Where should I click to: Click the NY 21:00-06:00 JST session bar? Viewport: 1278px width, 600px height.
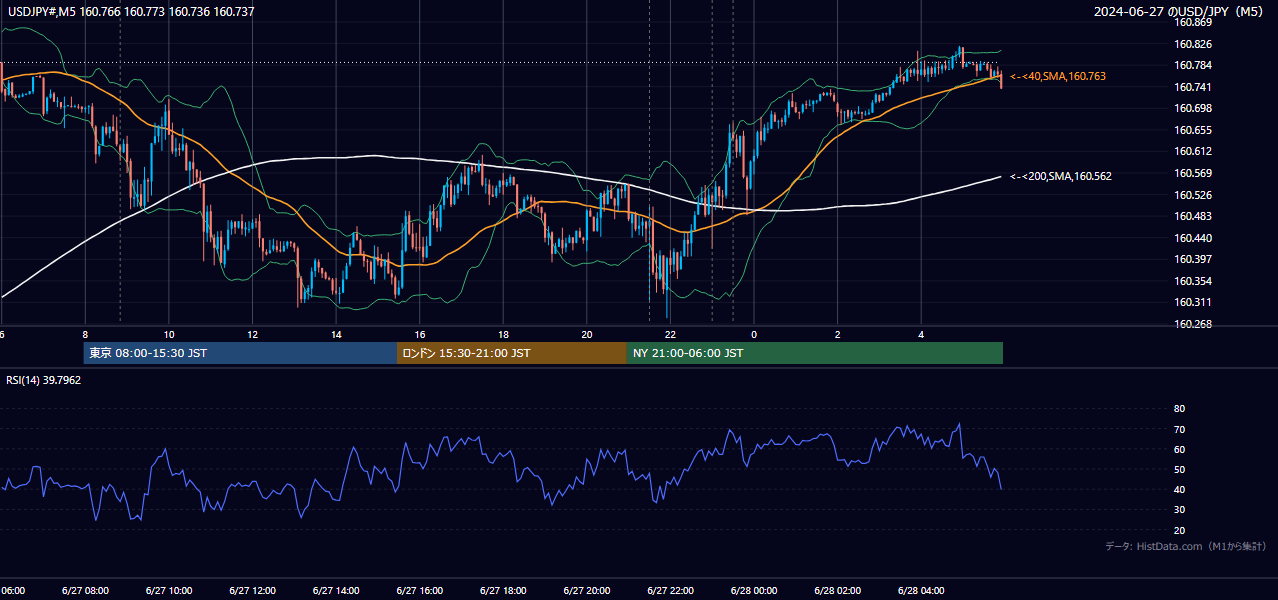pyautogui.click(x=815, y=353)
